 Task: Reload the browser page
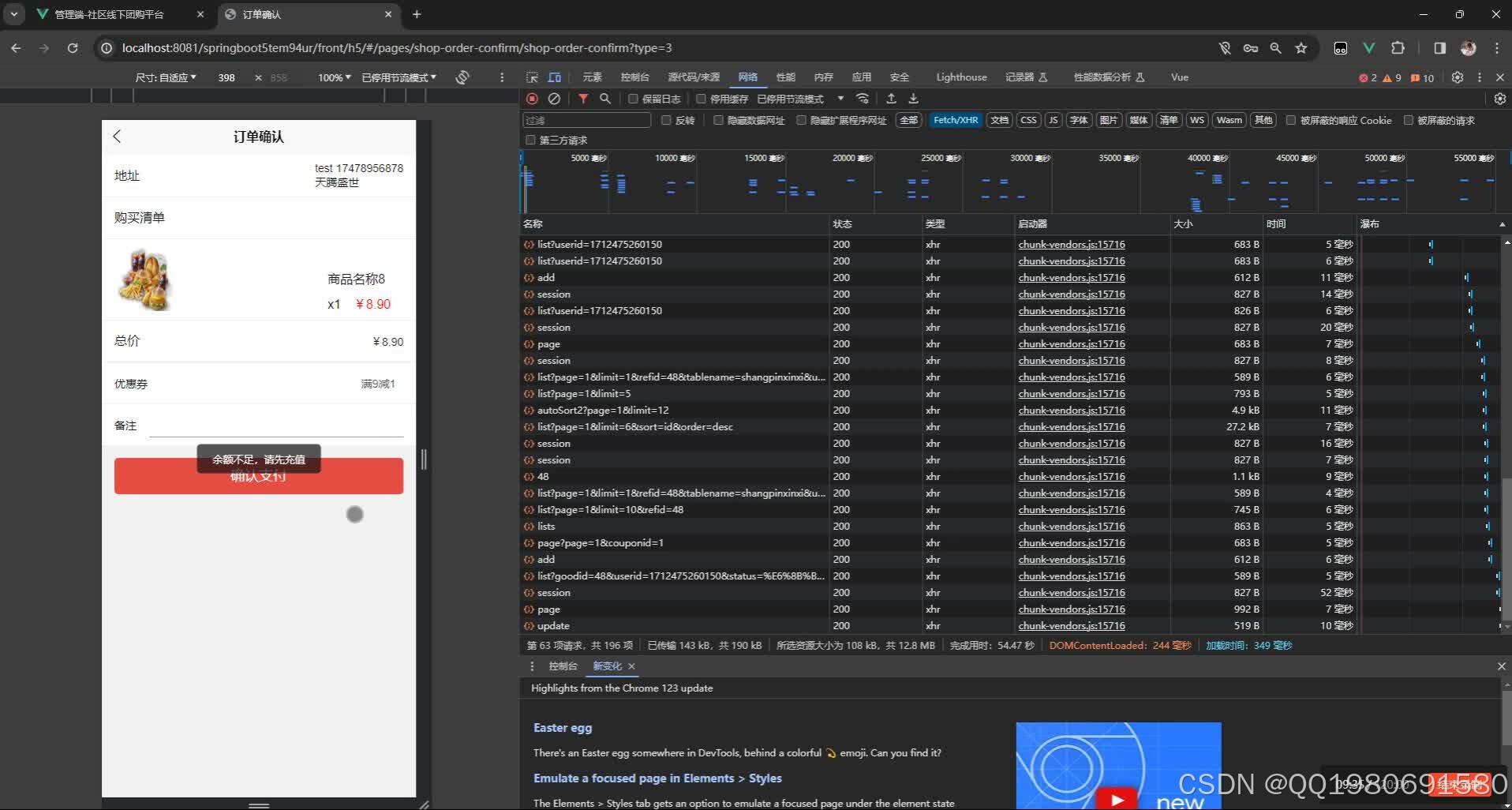point(73,48)
